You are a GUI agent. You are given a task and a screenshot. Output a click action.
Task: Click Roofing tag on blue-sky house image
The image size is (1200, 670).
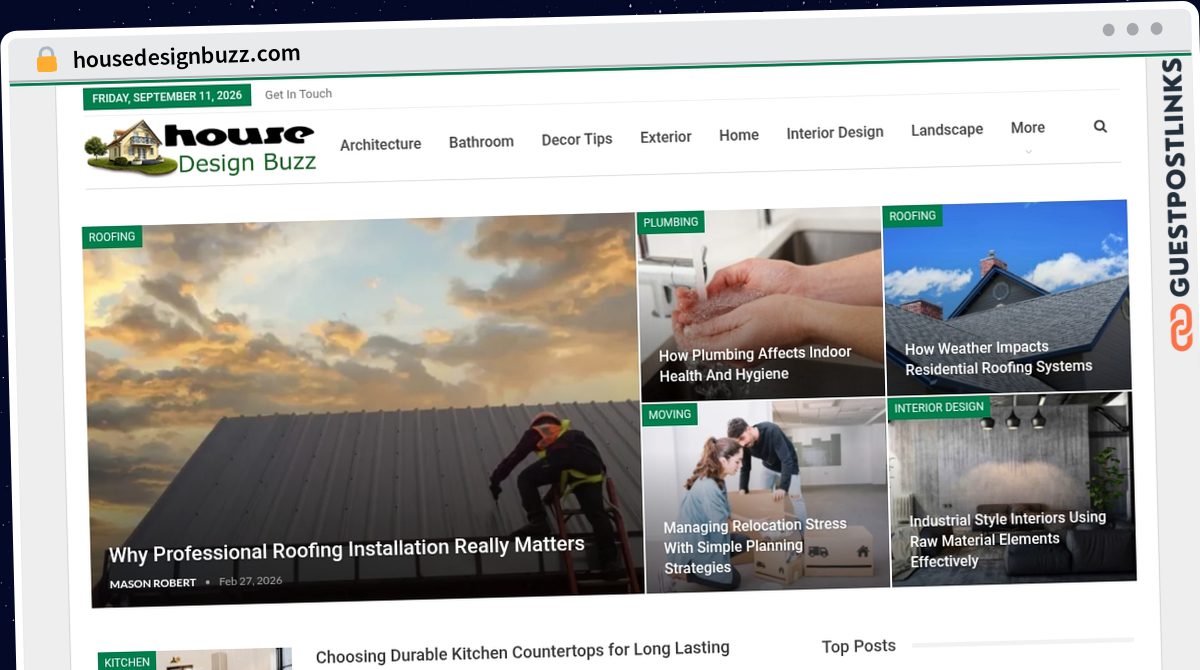(912, 216)
